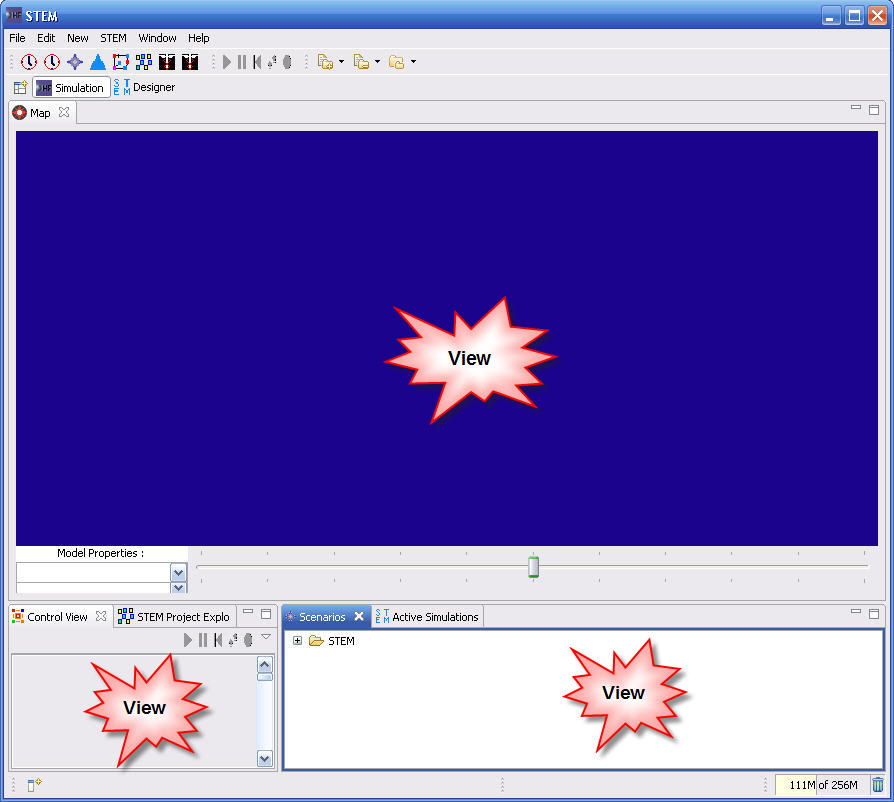Screen dimensions: 894x802
Task: Select the Simulation perspective button
Action: coord(70,88)
